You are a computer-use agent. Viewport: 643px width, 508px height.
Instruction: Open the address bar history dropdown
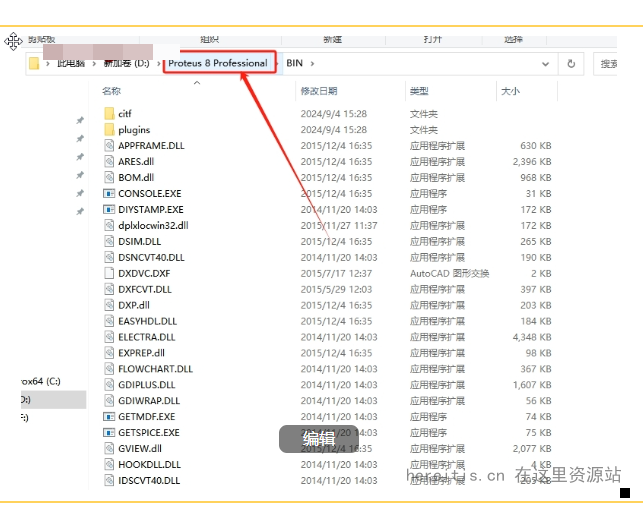click(x=545, y=64)
